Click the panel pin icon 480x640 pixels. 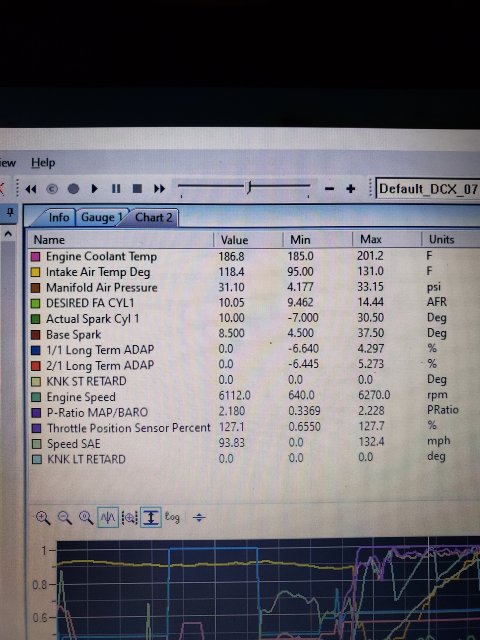tap(9, 212)
